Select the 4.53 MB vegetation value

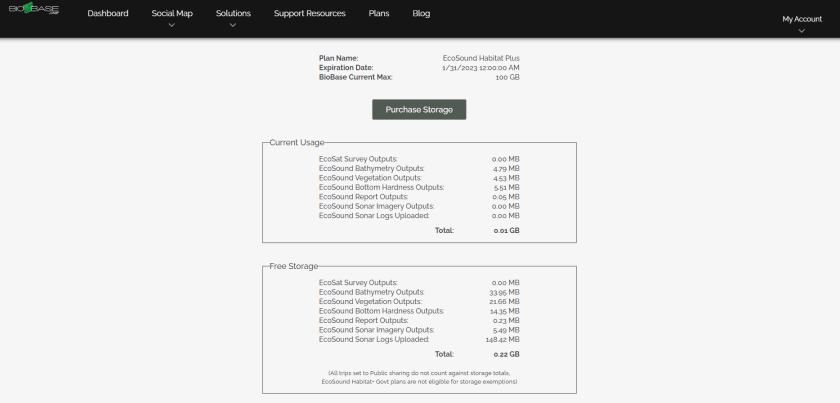[x=506, y=178]
